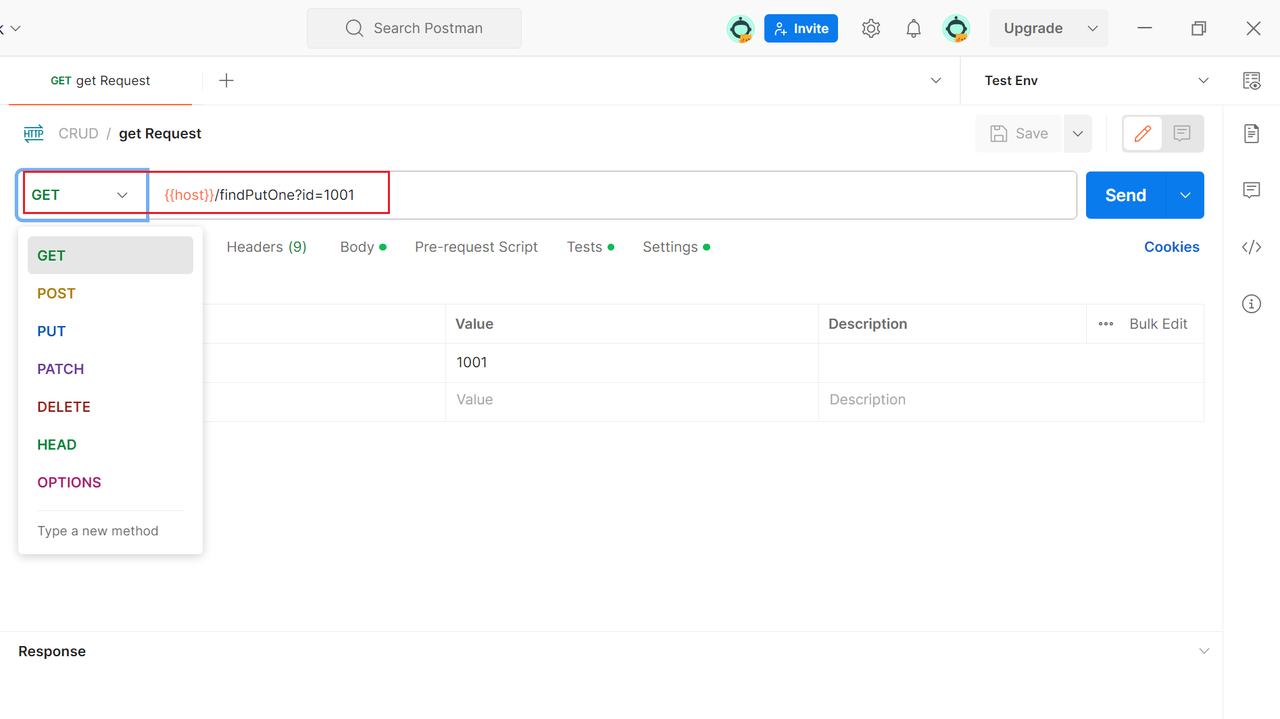Select OPTIONS from method list
Screen dimensions: 1280x719
110,483
